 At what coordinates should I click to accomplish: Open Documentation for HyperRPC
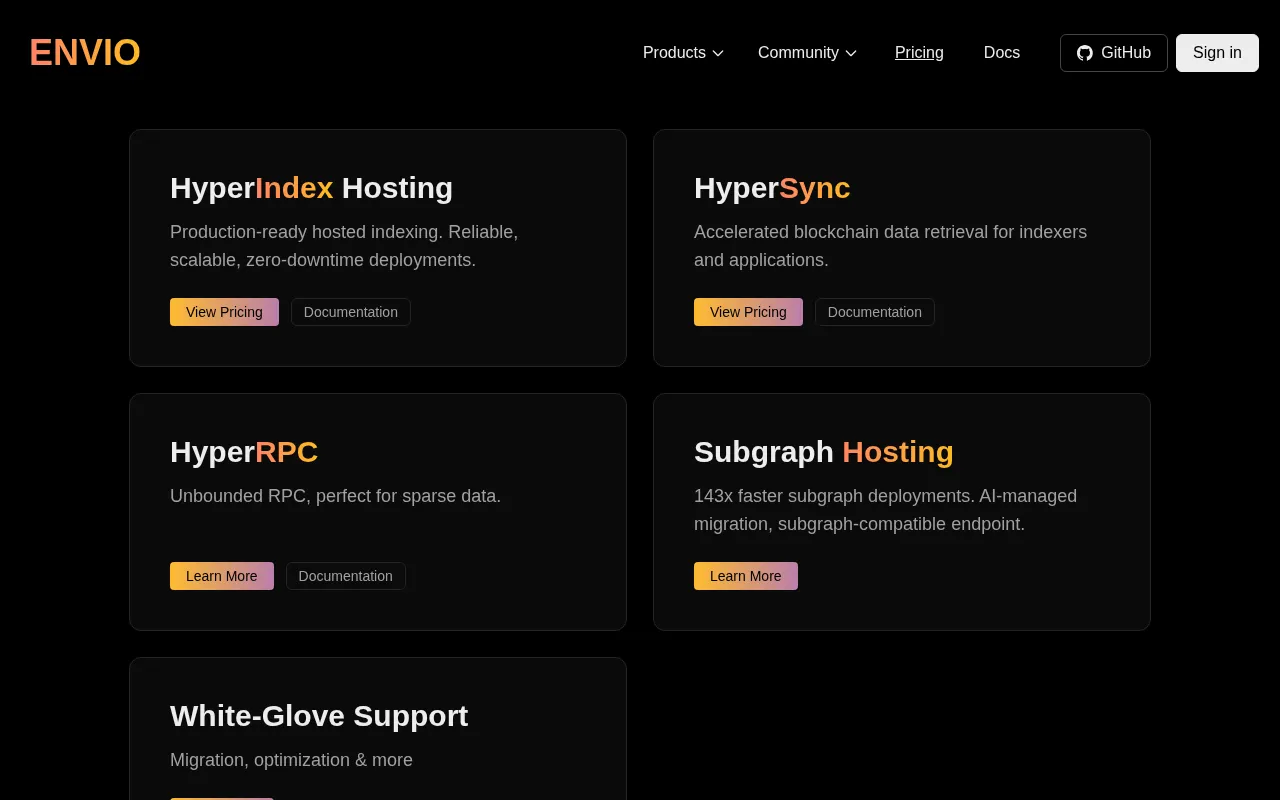point(346,576)
